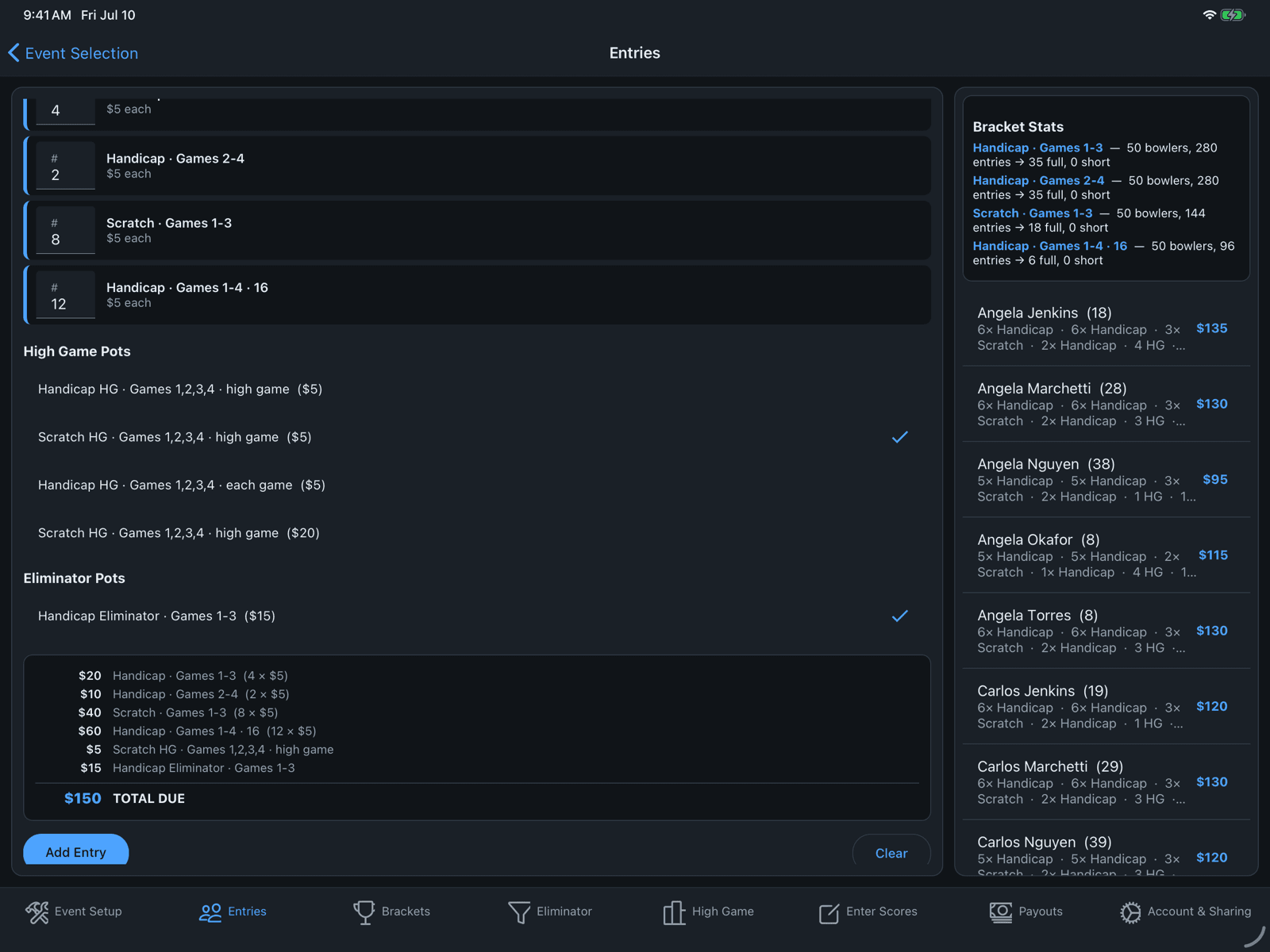Screen dimensions: 1270x952
Task: Edit Handicap Games 1-4 · 16 count field
Action: [x=66, y=296]
